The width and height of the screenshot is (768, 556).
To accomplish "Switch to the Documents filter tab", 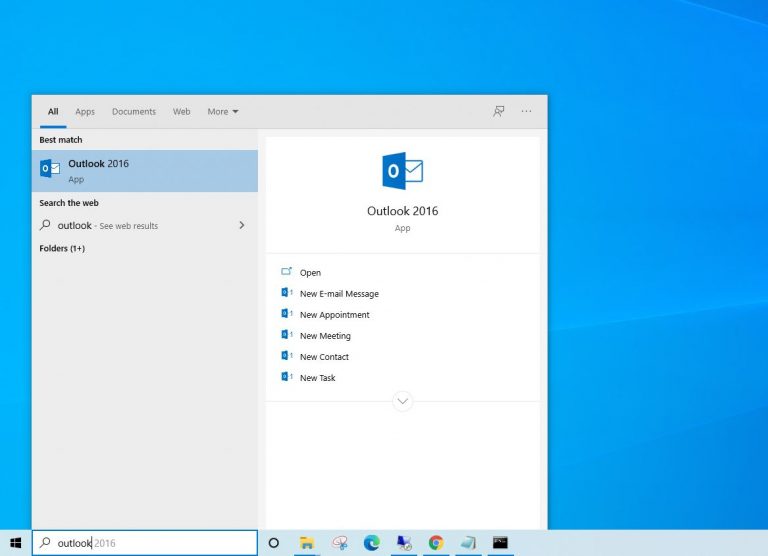I will pyautogui.click(x=133, y=112).
